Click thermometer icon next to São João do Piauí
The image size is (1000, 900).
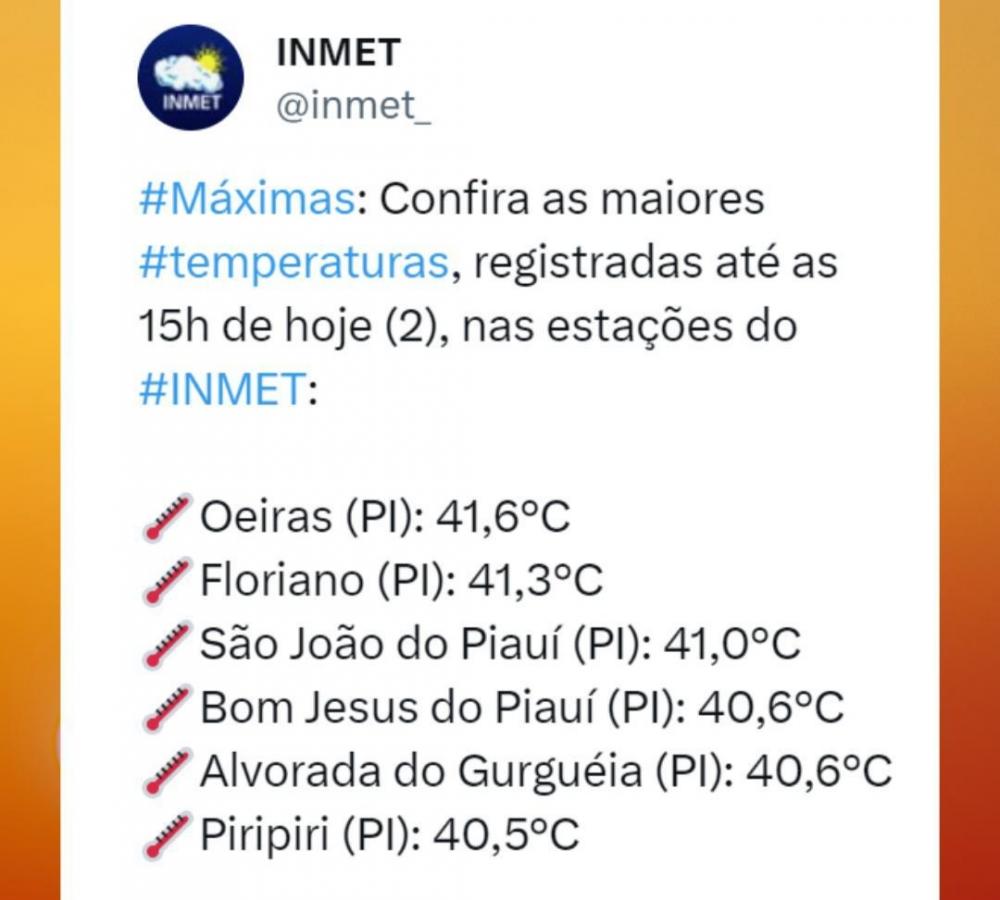click(166, 644)
